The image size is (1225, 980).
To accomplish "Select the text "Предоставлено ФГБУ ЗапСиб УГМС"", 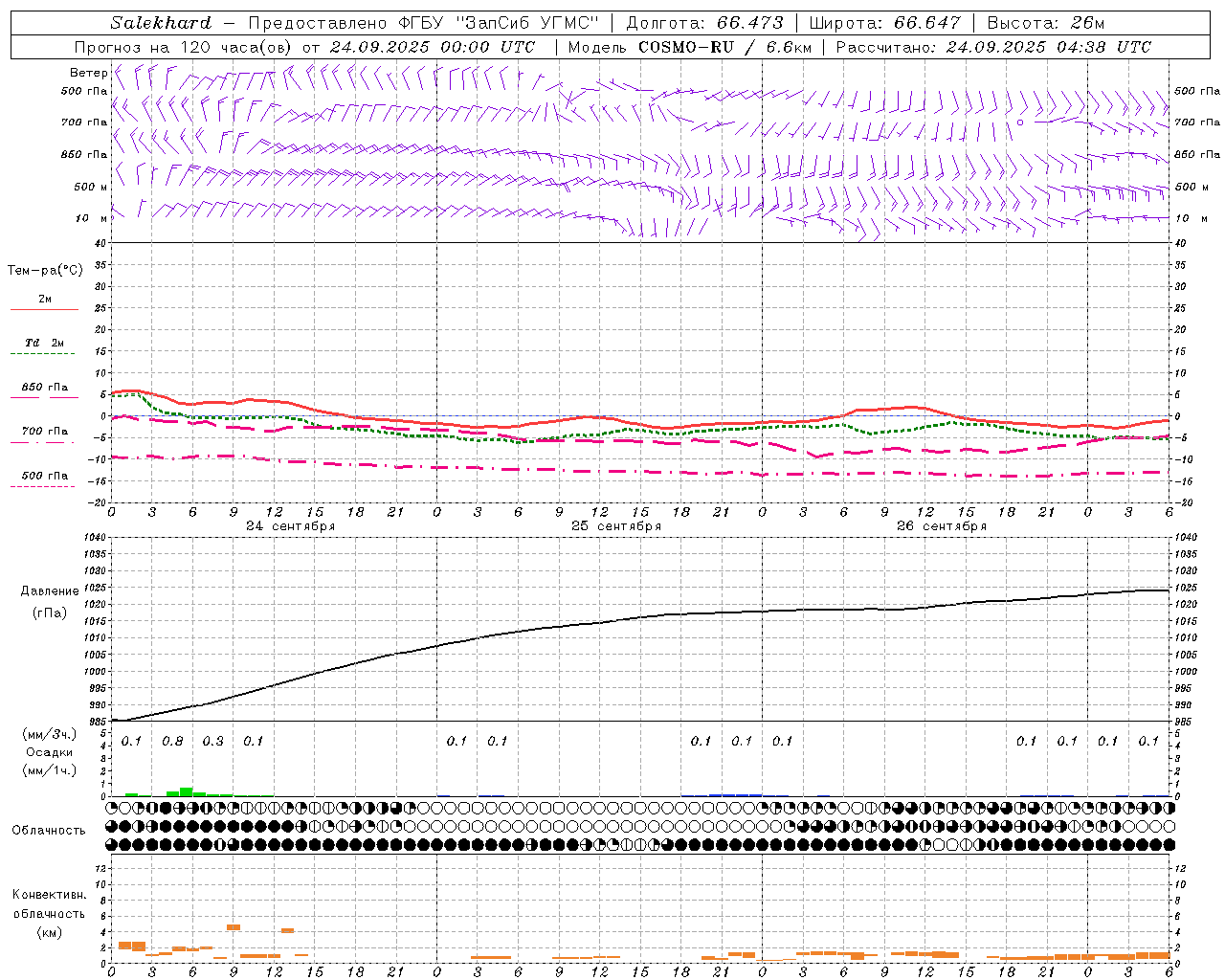I will tap(423, 23).
